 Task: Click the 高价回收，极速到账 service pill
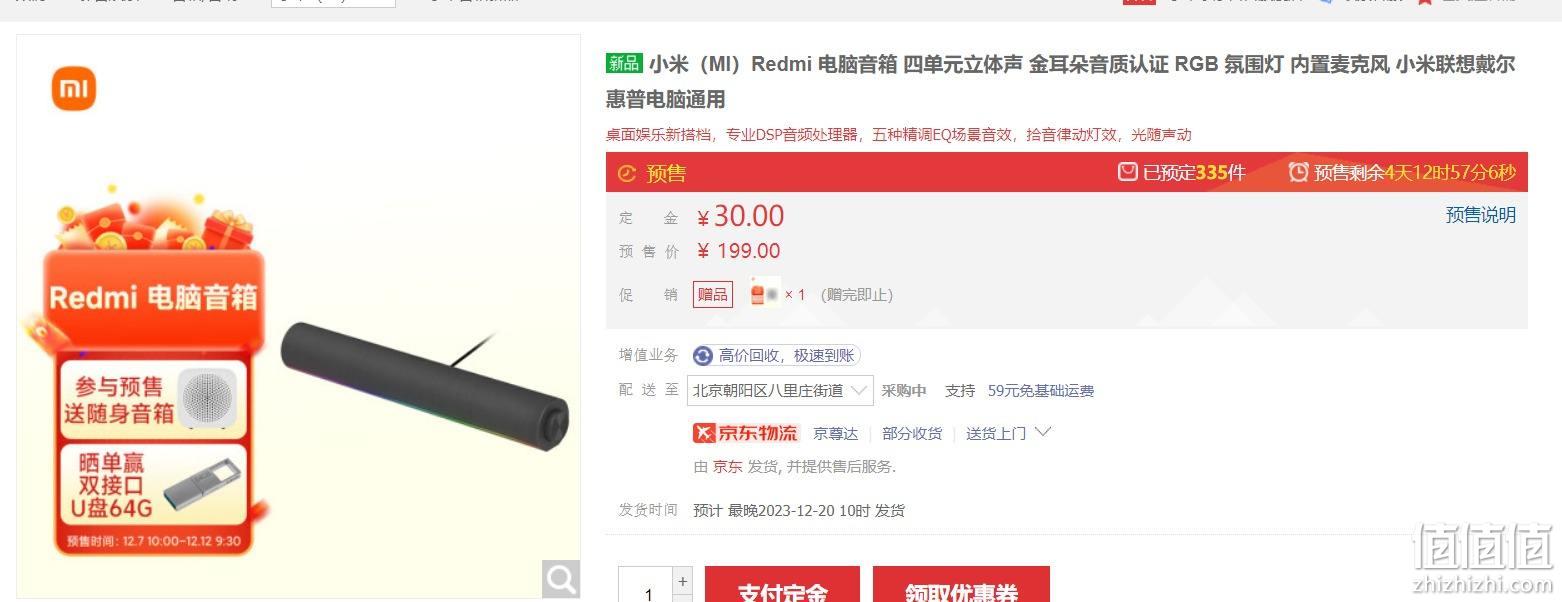776,356
